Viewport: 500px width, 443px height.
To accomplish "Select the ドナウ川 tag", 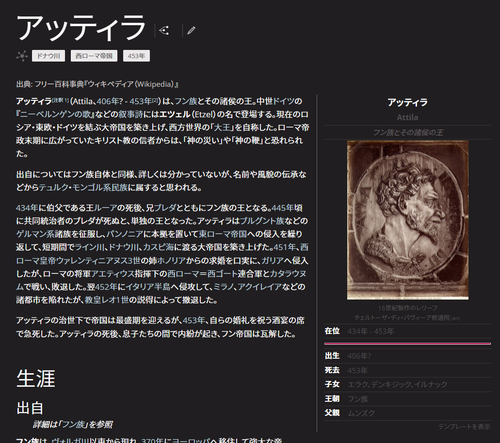I will tap(48, 56).
